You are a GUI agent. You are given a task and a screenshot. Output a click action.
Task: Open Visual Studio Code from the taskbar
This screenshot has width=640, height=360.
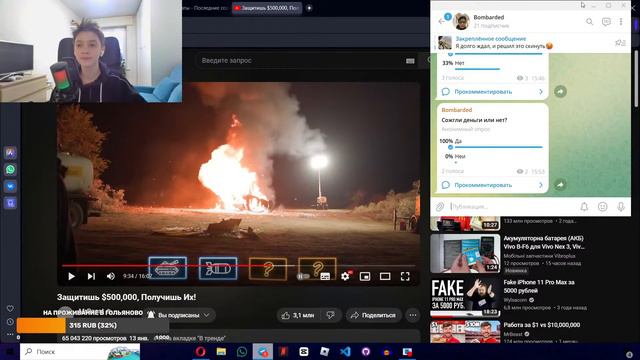(x=345, y=351)
